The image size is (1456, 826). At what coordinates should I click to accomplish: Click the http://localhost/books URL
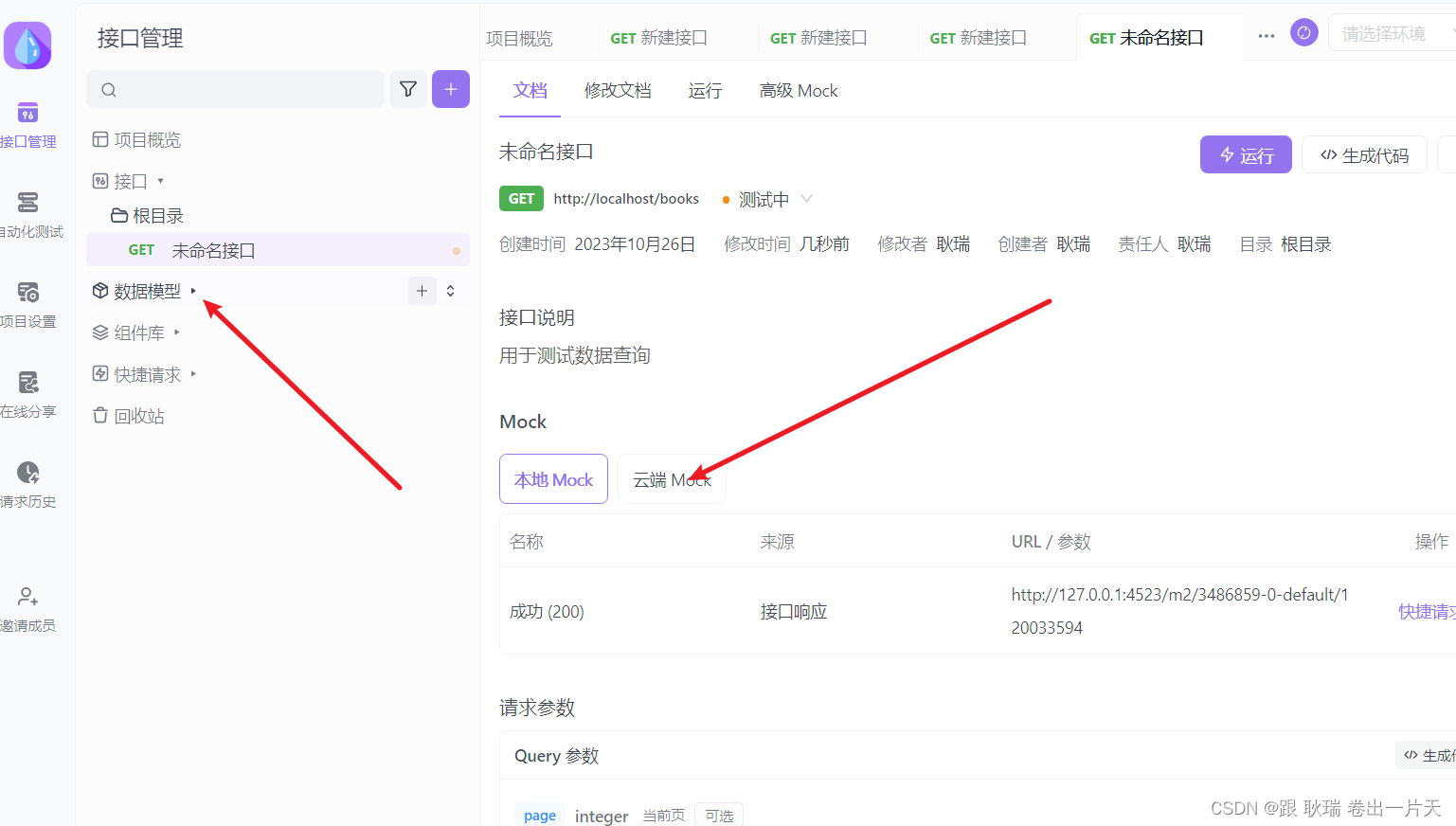pyautogui.click(x=626, y=199)
